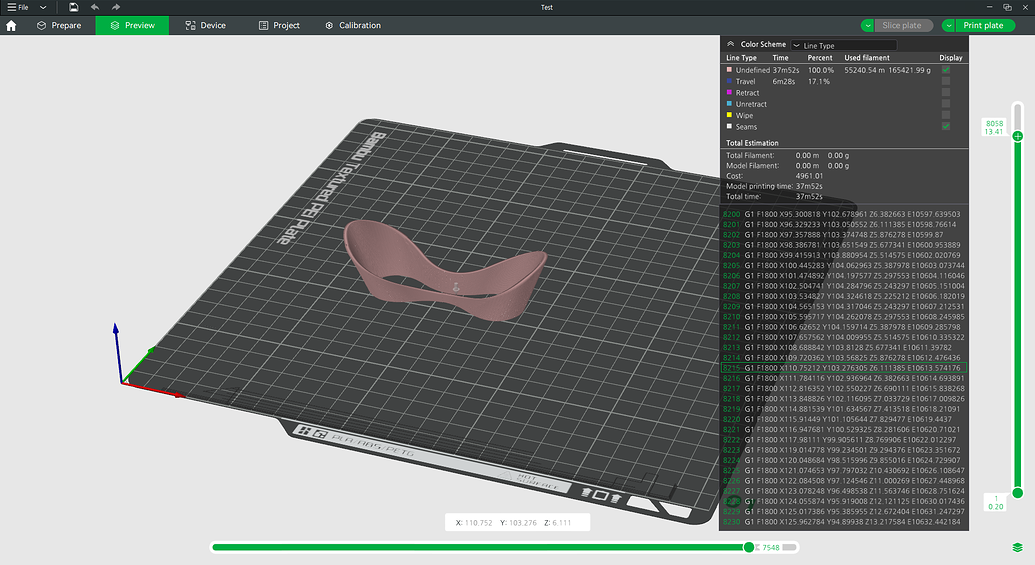1035x565 pixels.
Task: Click the 7548 move count label
Action: 771,547
